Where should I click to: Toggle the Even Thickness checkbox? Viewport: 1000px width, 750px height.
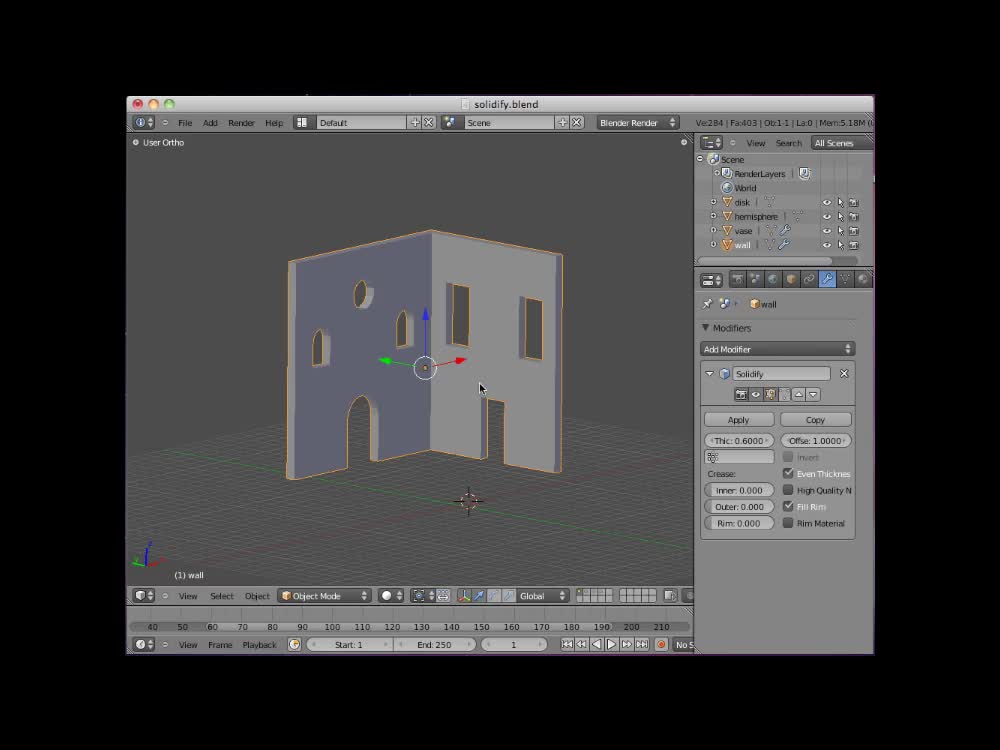(789, 473)
